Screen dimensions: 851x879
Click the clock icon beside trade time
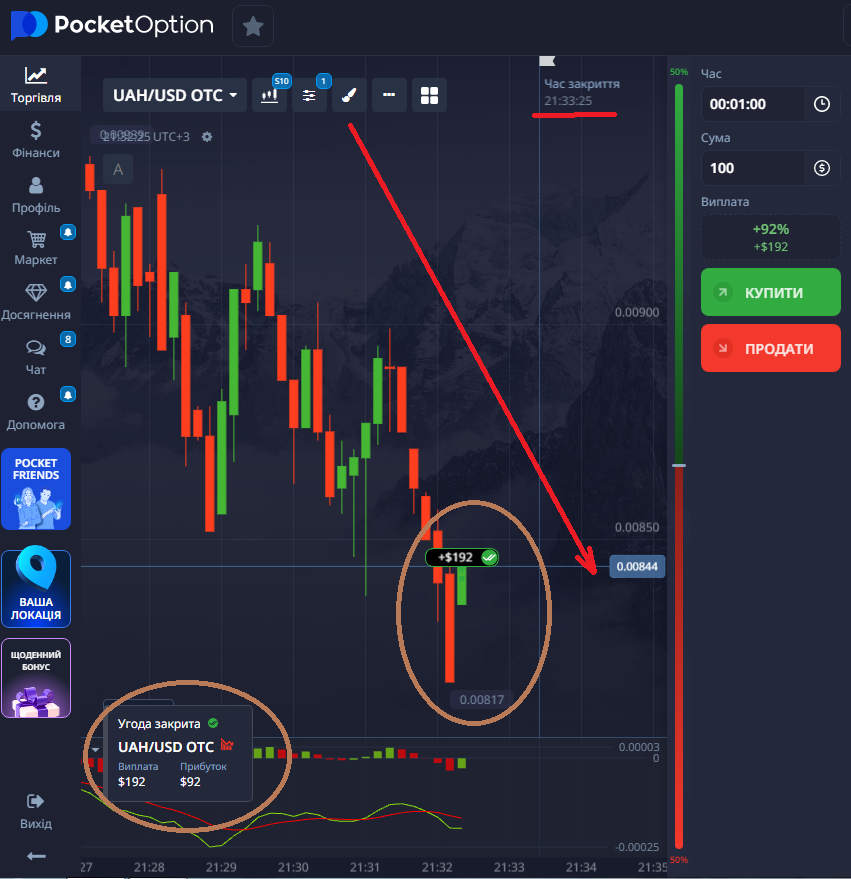click(x=822, y=104)
